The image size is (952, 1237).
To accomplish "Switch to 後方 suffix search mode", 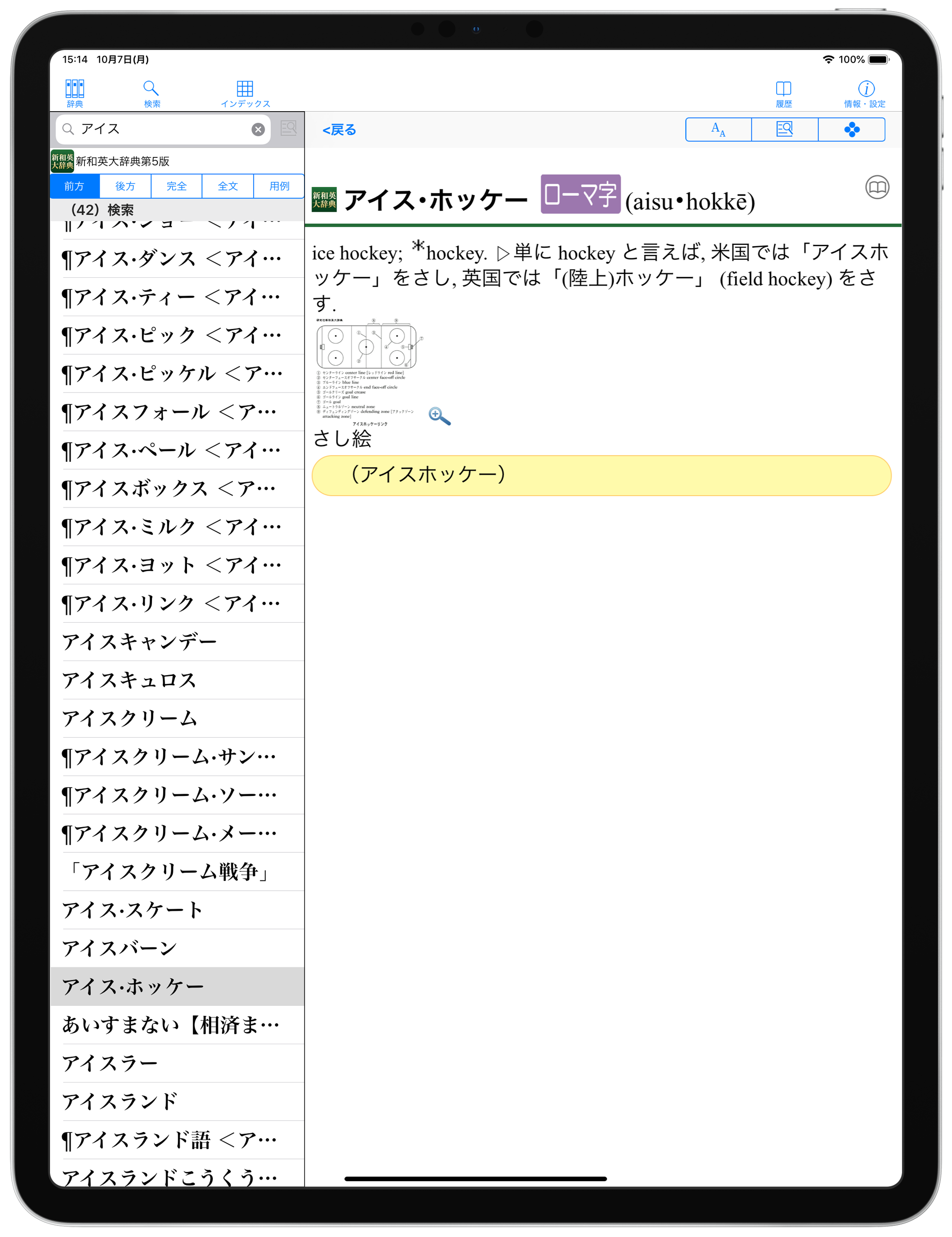I will tap(125, 186).
